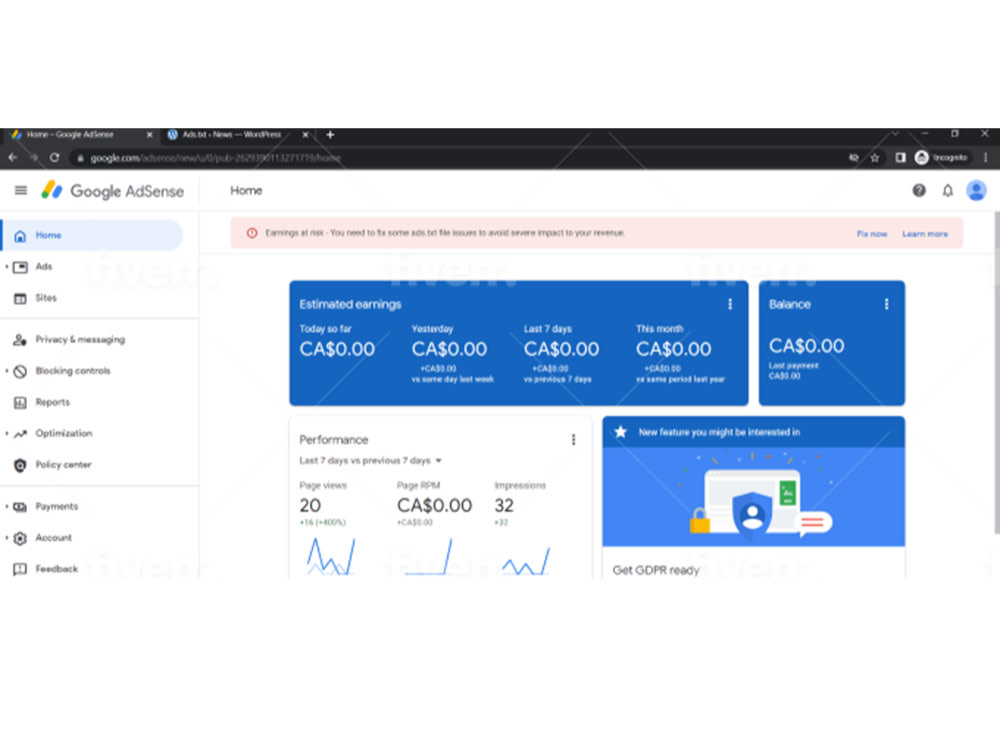1000x750 pixels.
Task: Select Sites in the sidebar
Action: [x=46, y=298]
